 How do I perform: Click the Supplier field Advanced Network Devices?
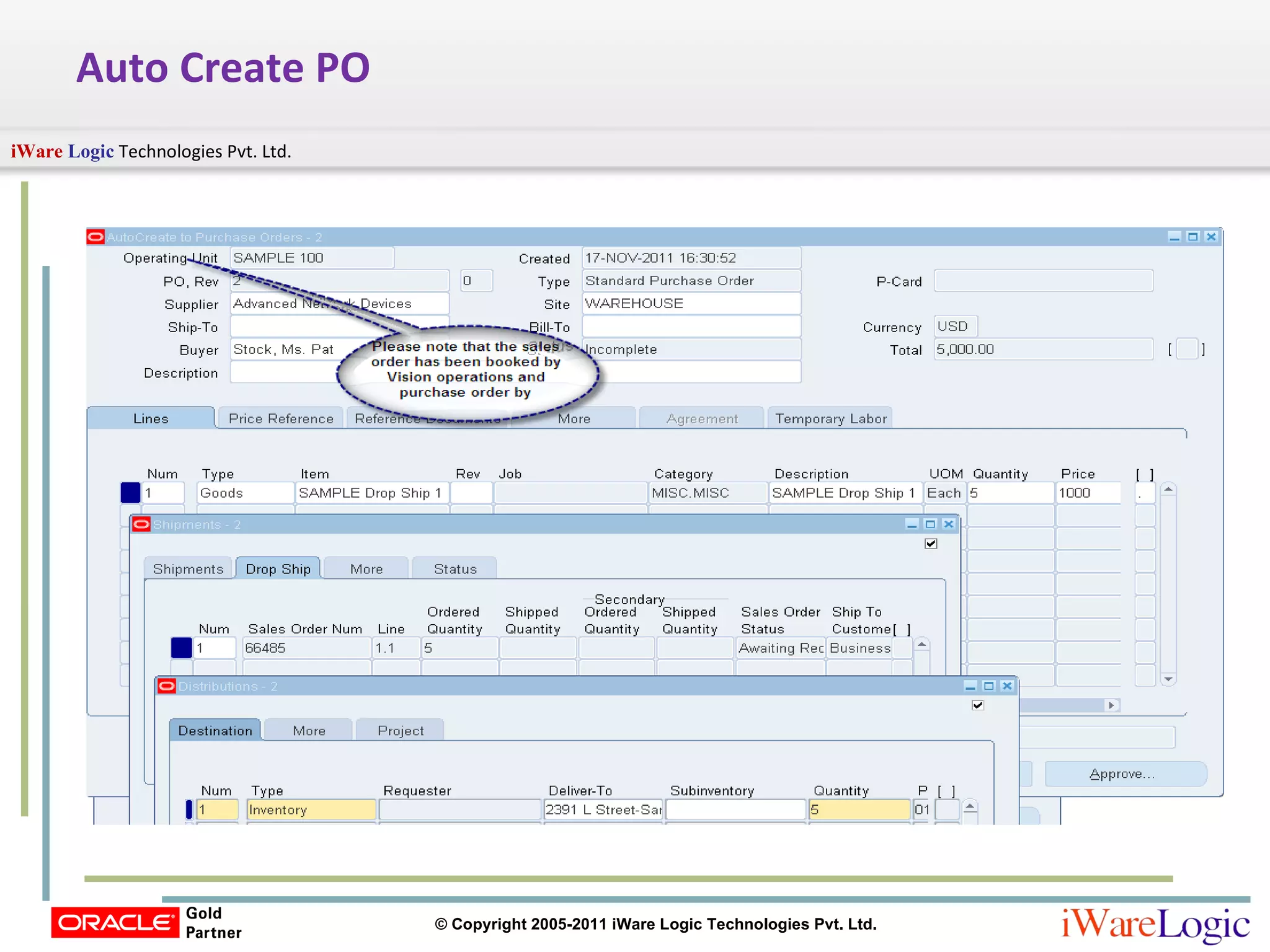pyautogui.click(x=340, y=304)
